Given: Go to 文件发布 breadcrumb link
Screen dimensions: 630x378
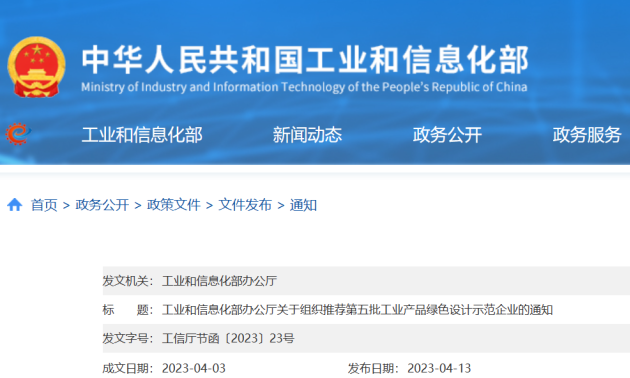Looking at the screenshot, I should pos(245,205).
